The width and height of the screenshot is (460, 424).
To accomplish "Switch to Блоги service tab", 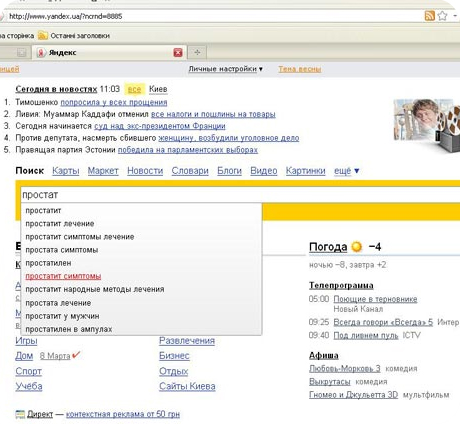I will [229, 171].
